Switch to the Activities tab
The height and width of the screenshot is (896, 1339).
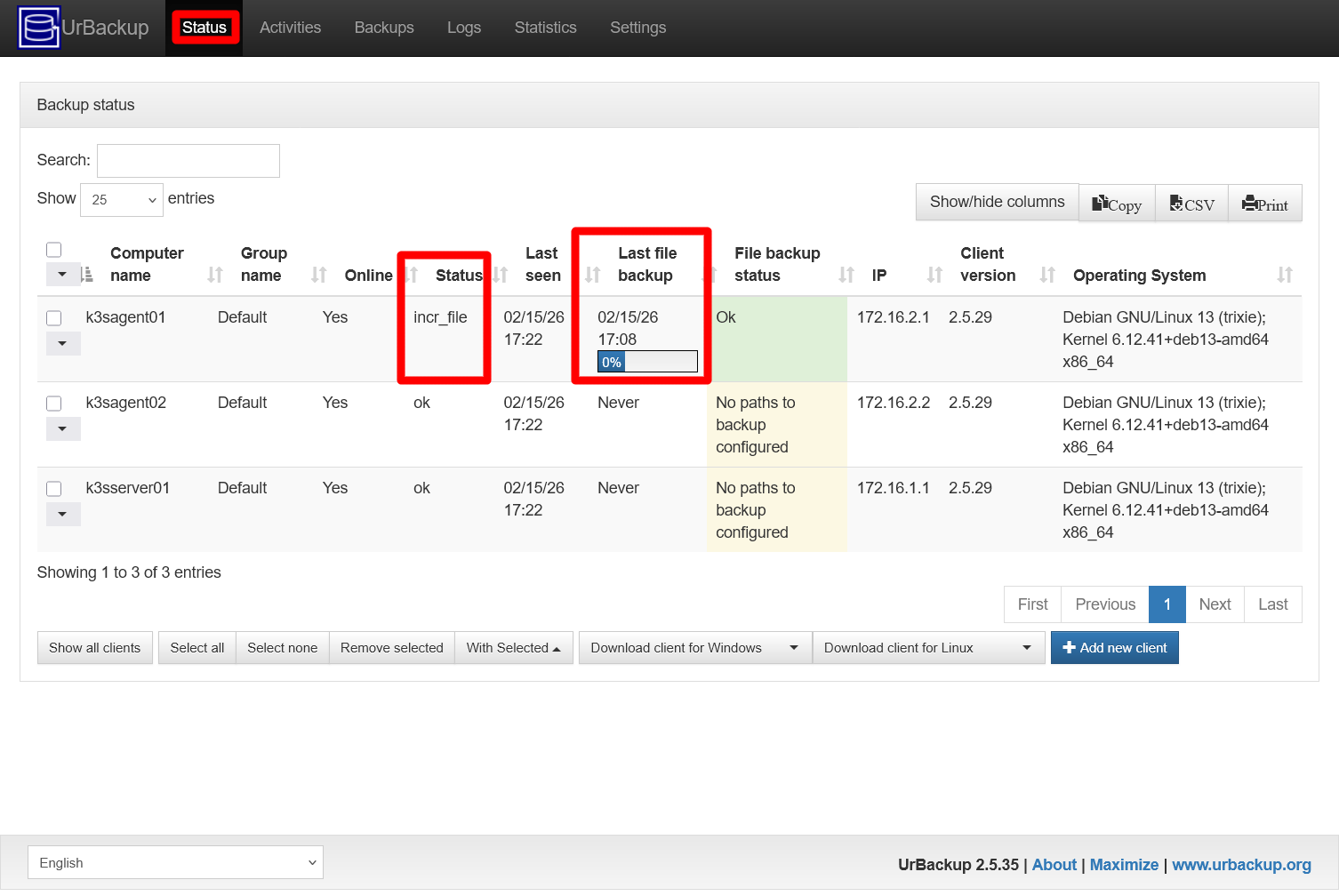(290, 28)
